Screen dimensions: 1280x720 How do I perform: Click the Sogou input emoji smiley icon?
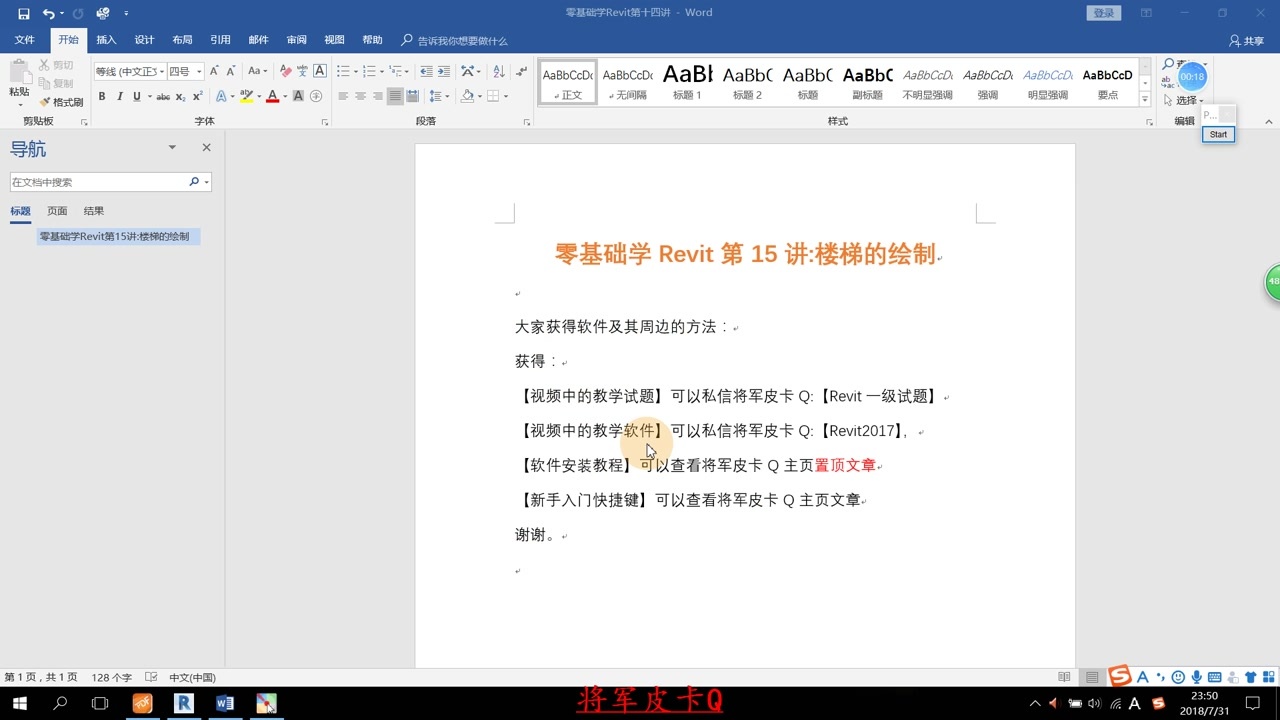[1178, 678]
